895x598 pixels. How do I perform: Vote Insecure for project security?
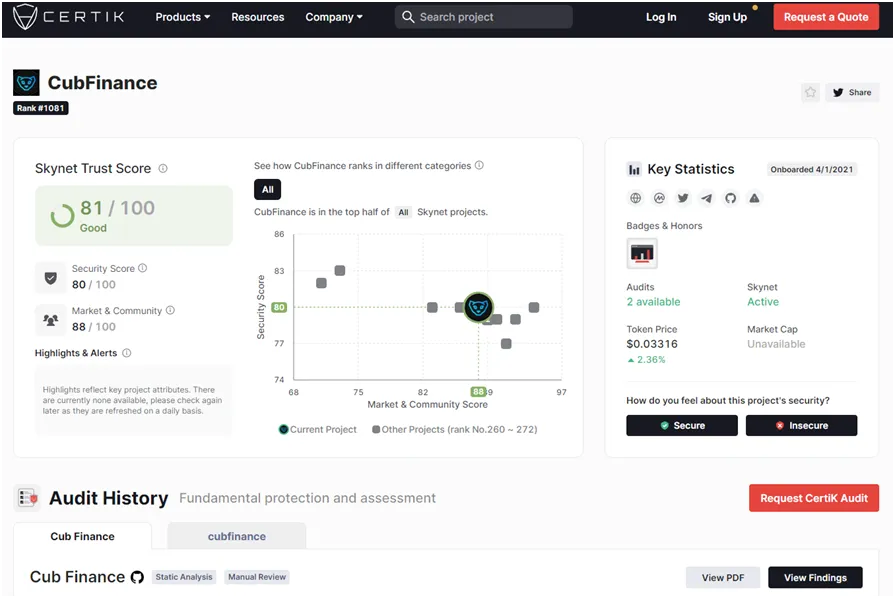[801, 426]
